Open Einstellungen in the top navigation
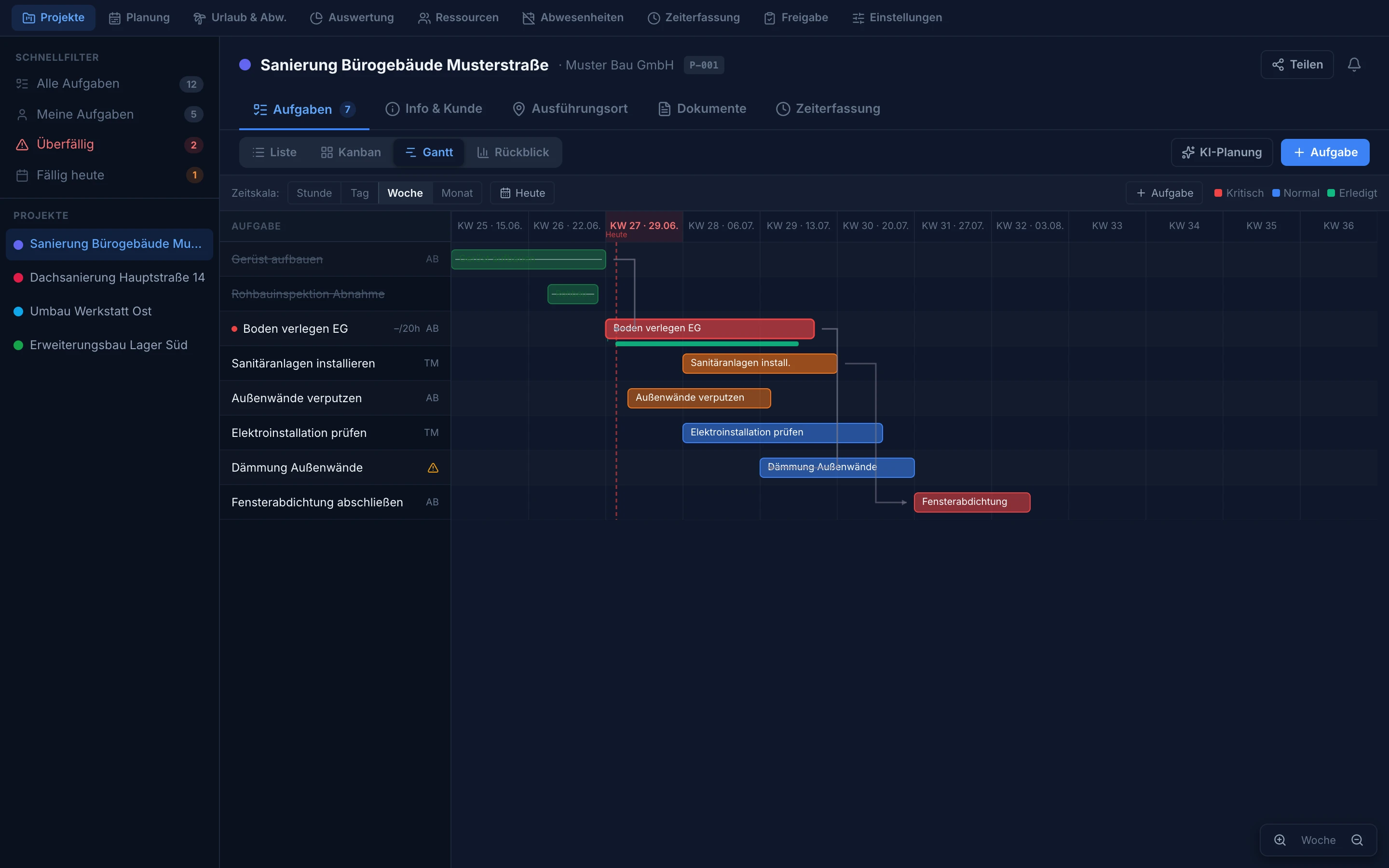1389x868 pixels. click(897, 17)
